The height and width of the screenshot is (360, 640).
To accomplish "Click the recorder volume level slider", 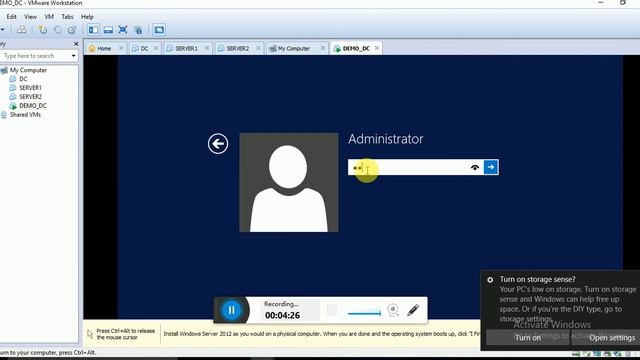I will point(364,313).
